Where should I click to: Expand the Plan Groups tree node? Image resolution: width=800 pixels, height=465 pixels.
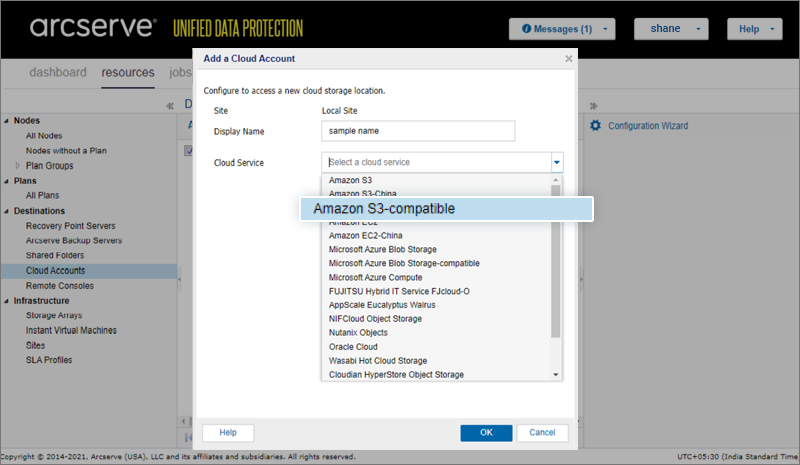pyautogui.click(x=17, y=165)
